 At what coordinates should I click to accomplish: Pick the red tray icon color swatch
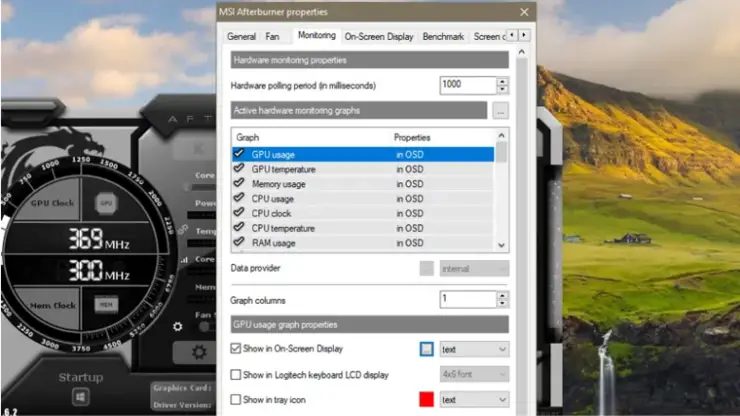click(426, 399)
